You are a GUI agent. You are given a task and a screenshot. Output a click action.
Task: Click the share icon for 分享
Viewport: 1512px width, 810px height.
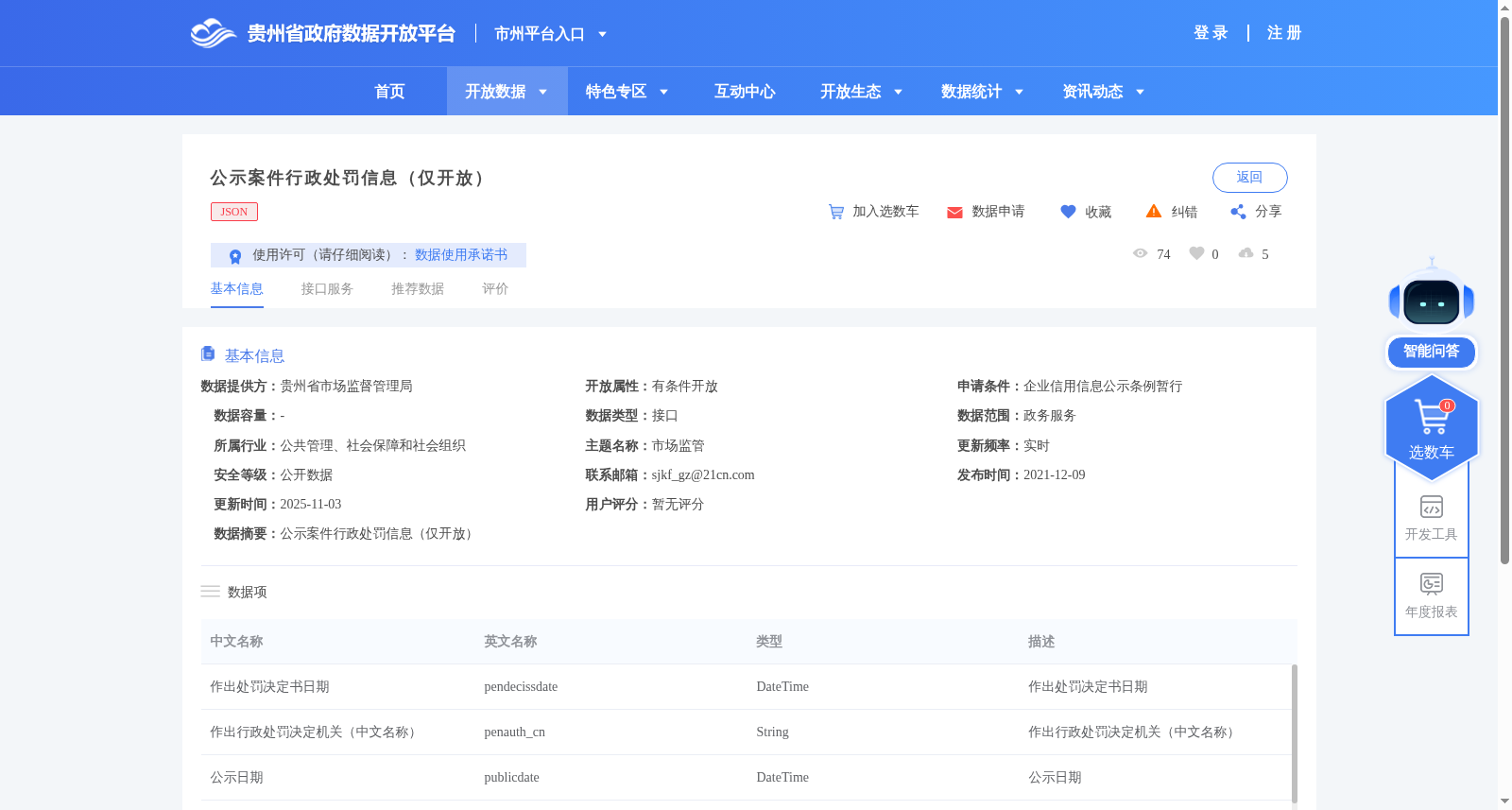coord(1238,212)
